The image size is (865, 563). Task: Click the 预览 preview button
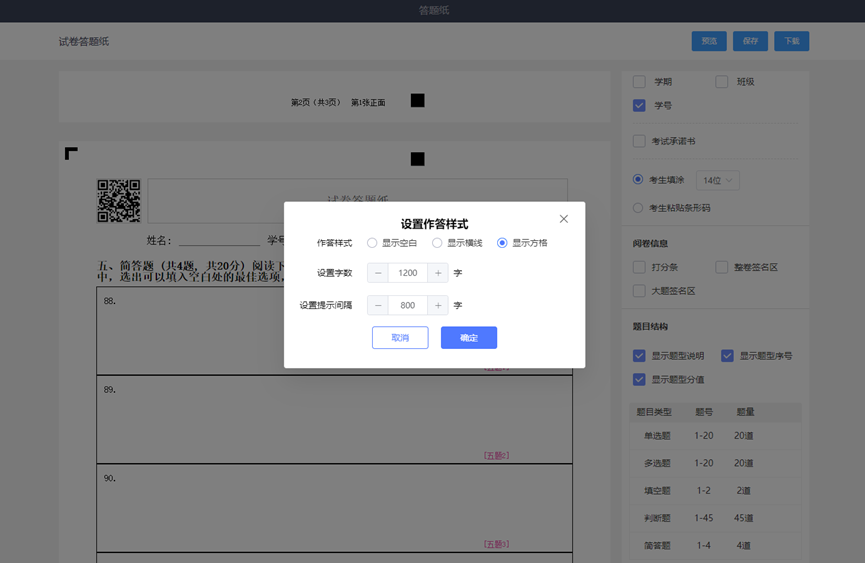point(709,41)
